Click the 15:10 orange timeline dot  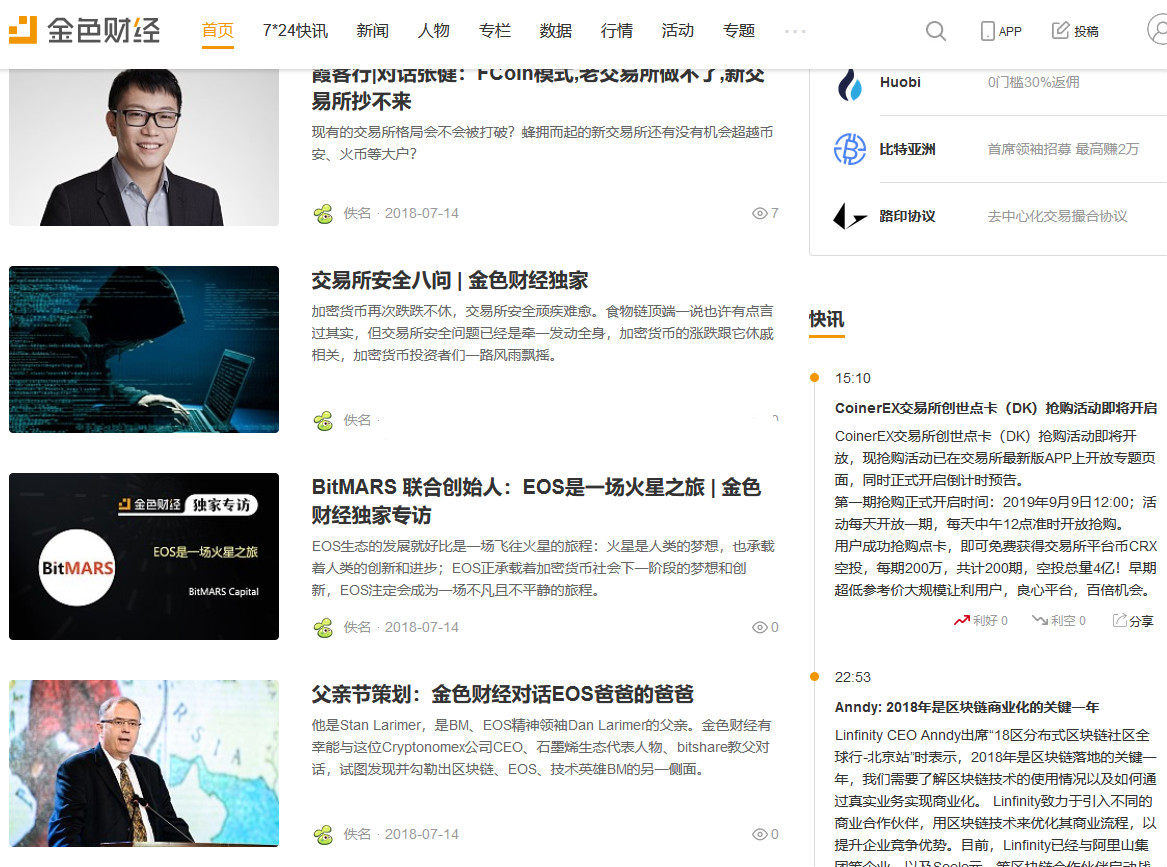coord(814,377)
